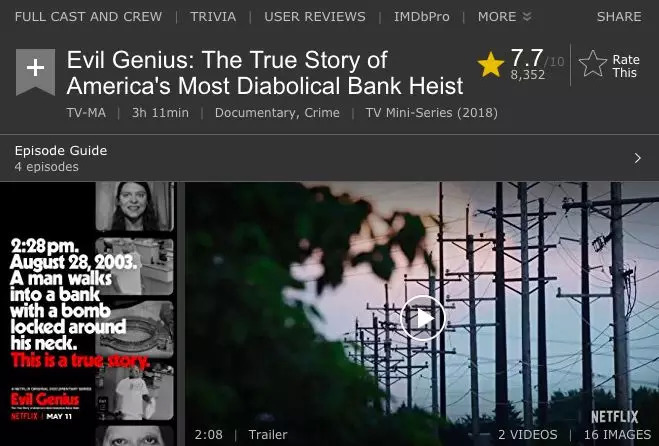Click the Trailer label under the video
Screen dimensions: 659x446
click(268, 434)
